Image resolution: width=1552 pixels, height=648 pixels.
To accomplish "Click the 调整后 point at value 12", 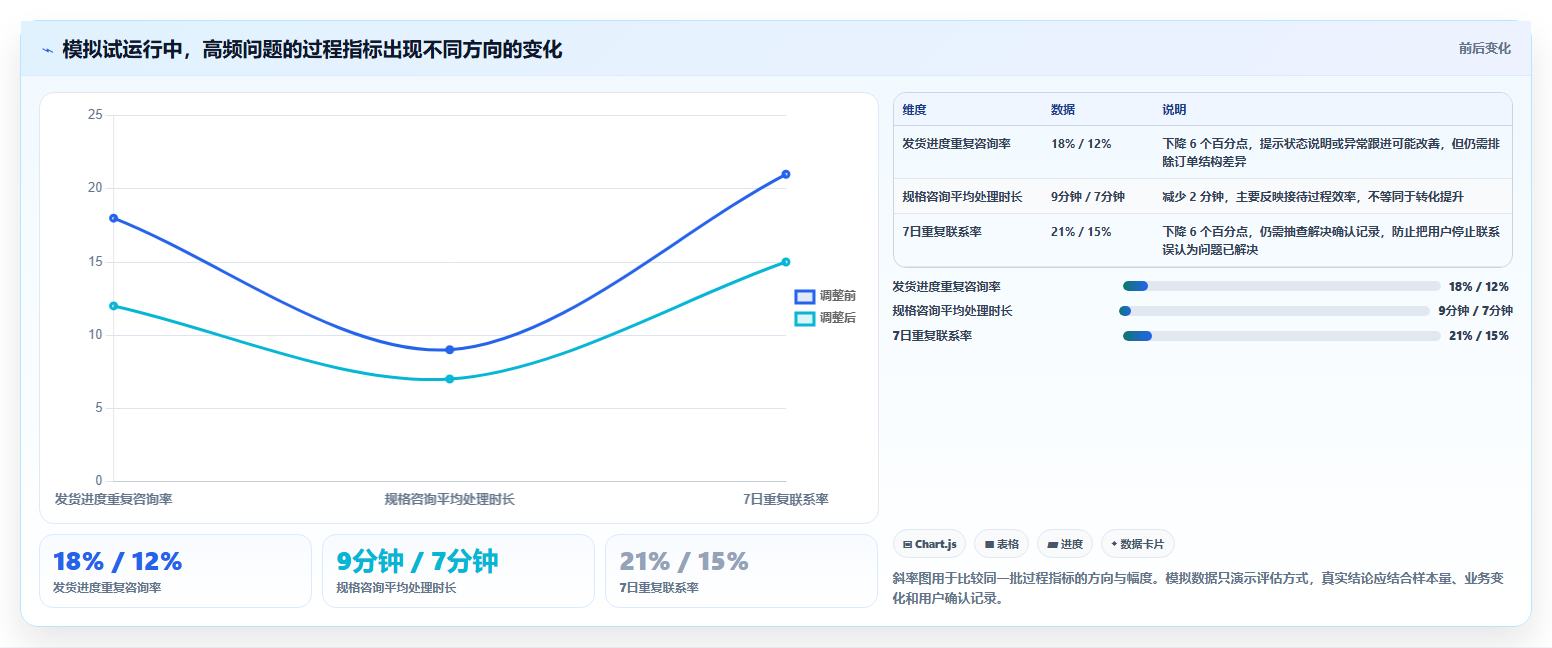I will pyautogui.click(x=113, y=306).
